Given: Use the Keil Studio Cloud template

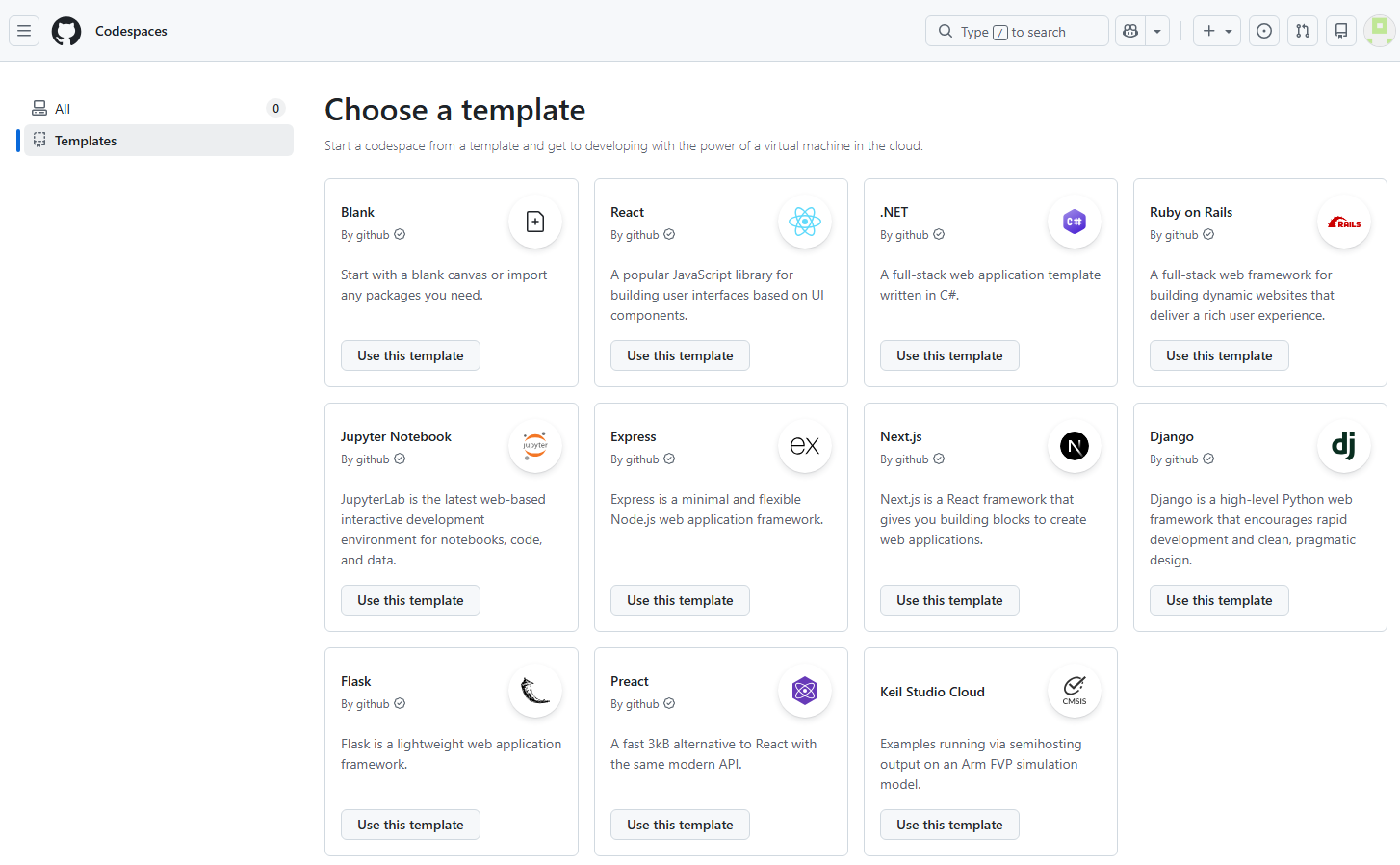Looking at the screenshot, I should (x=949, y=825).
